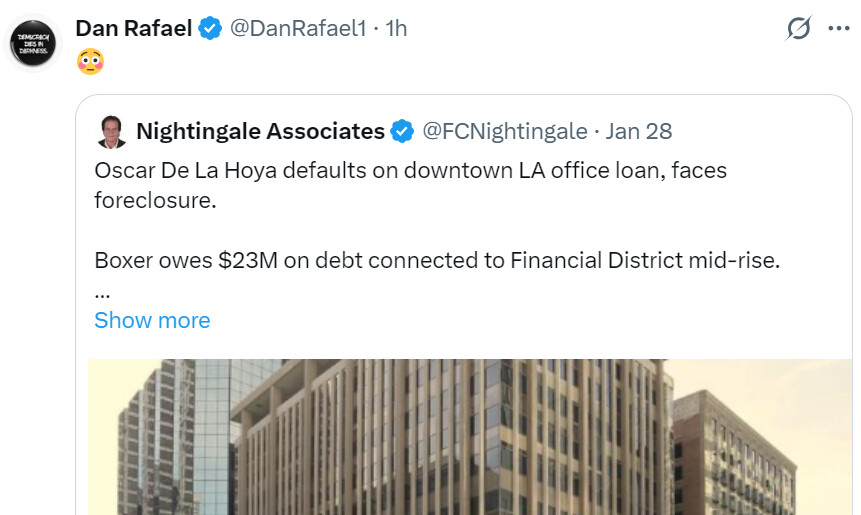Click the Nightingale Associates small avatar

point(112,132)
